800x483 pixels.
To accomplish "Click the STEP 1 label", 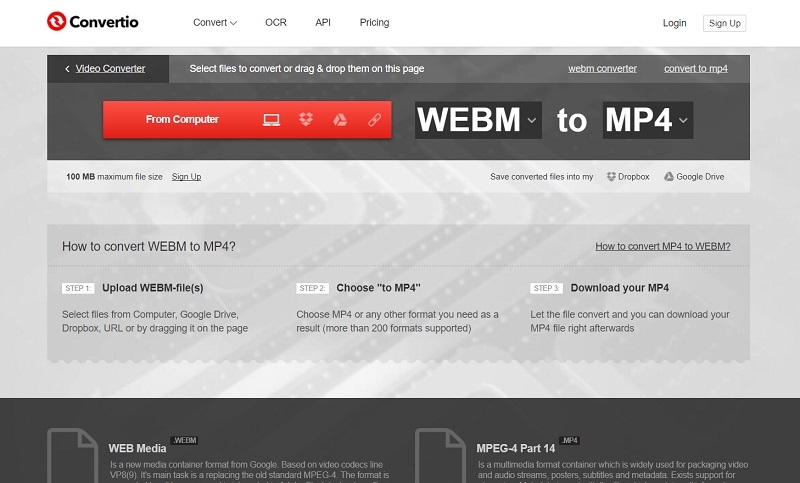I will click(x=78, y=288).
